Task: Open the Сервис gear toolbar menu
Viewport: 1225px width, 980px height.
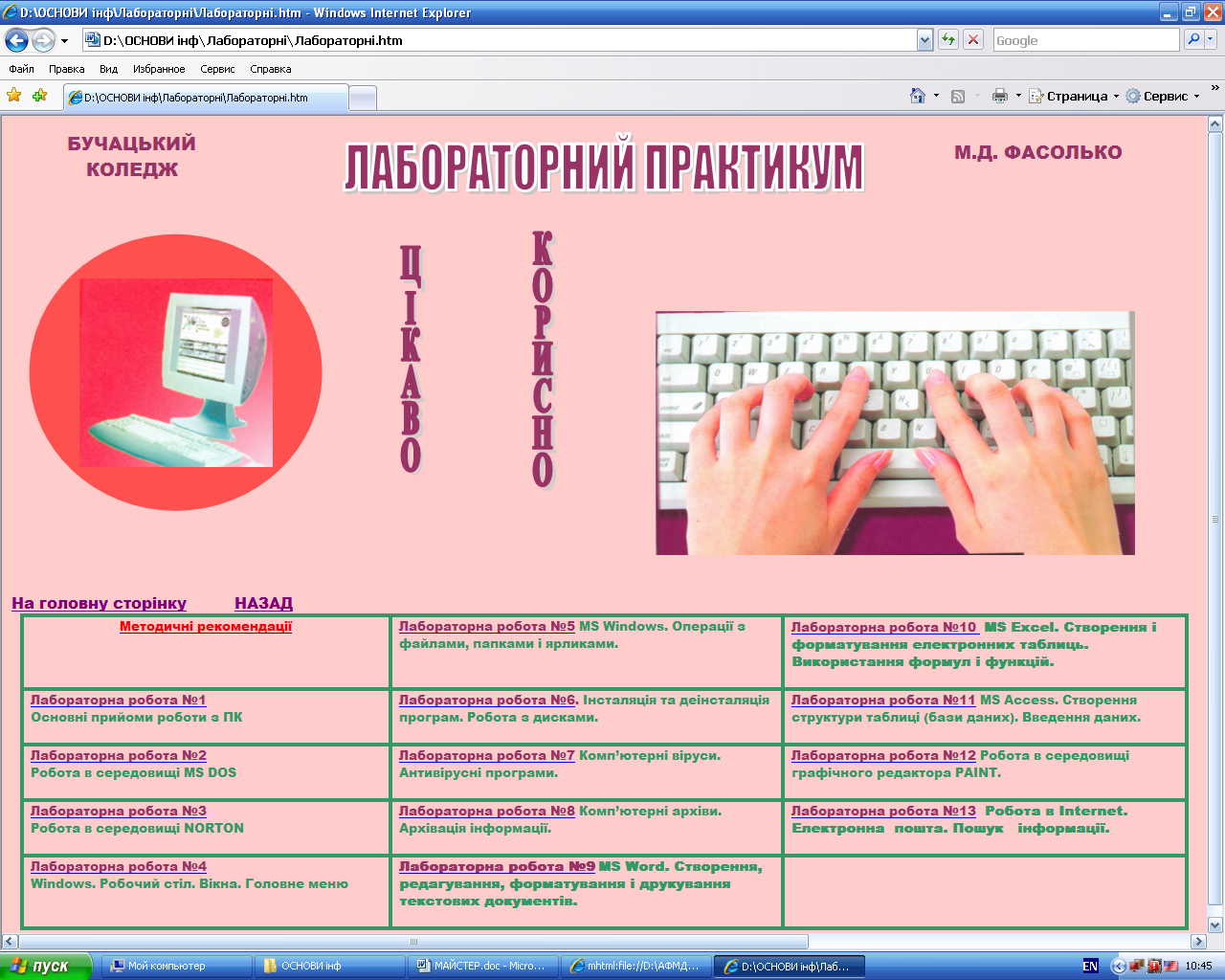Action: point(1163,96)
